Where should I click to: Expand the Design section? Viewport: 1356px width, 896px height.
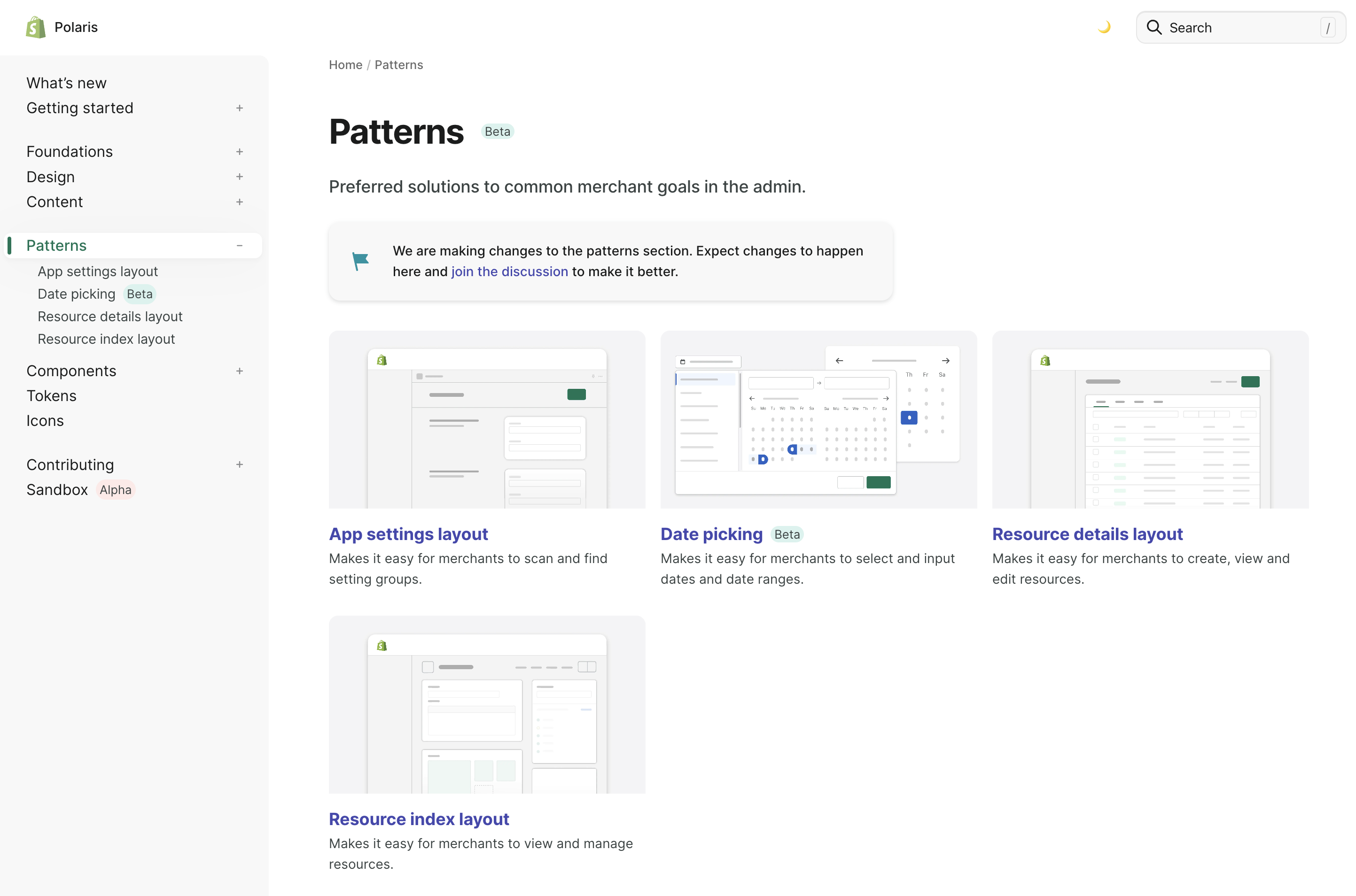pos(240,177)
